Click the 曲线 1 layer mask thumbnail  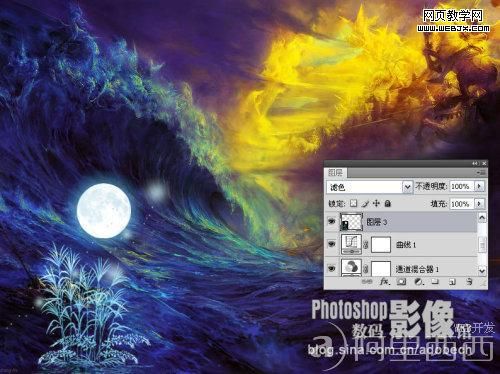pyautogui.click(x=381, y=245)
